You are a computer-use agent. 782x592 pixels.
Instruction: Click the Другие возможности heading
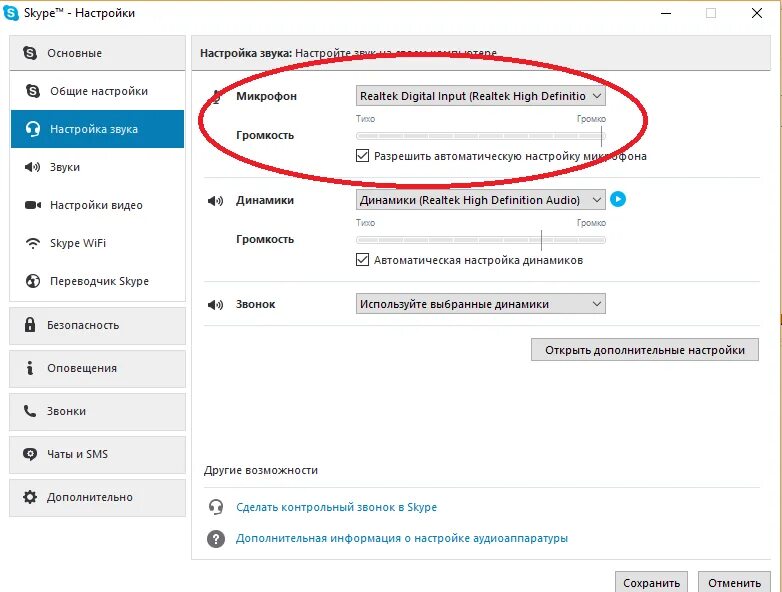click(x=261, y=470)
